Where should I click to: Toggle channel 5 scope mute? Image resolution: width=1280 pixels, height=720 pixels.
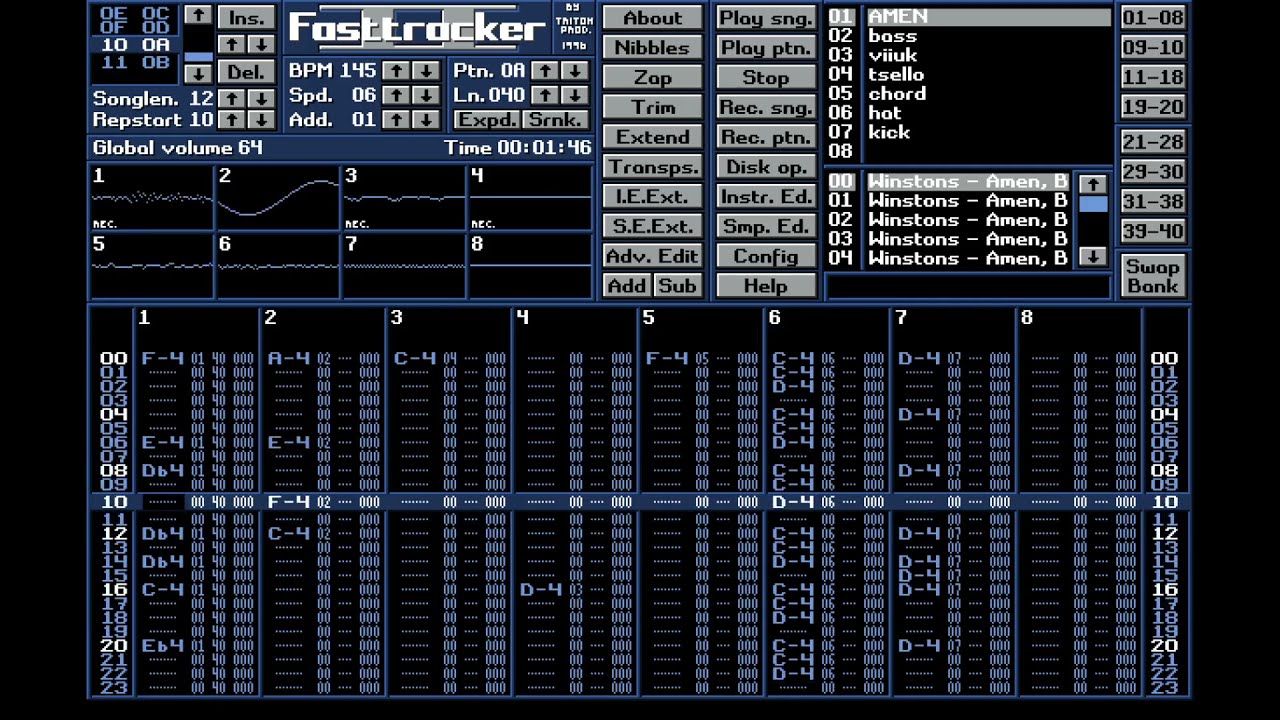click(151, 266)
